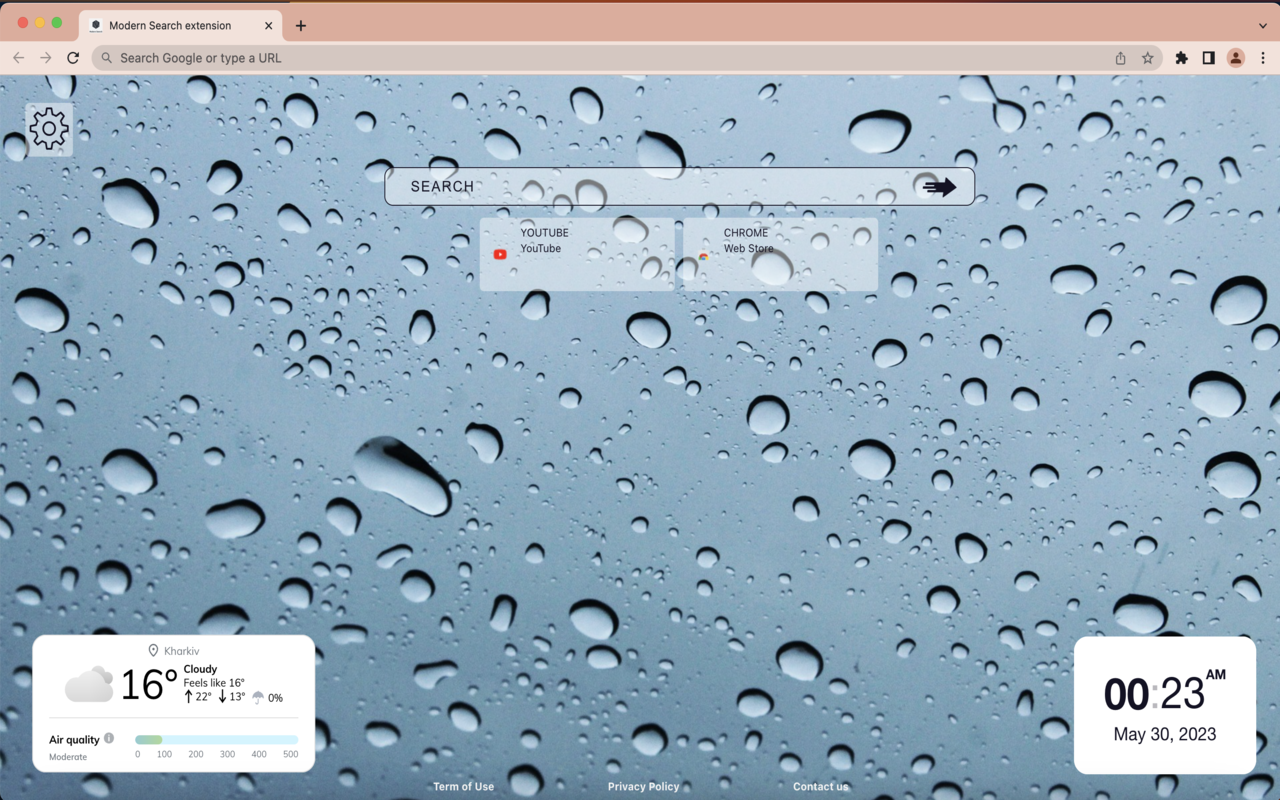Open the Chrome Web Store shortcut tile

point(780,255)
